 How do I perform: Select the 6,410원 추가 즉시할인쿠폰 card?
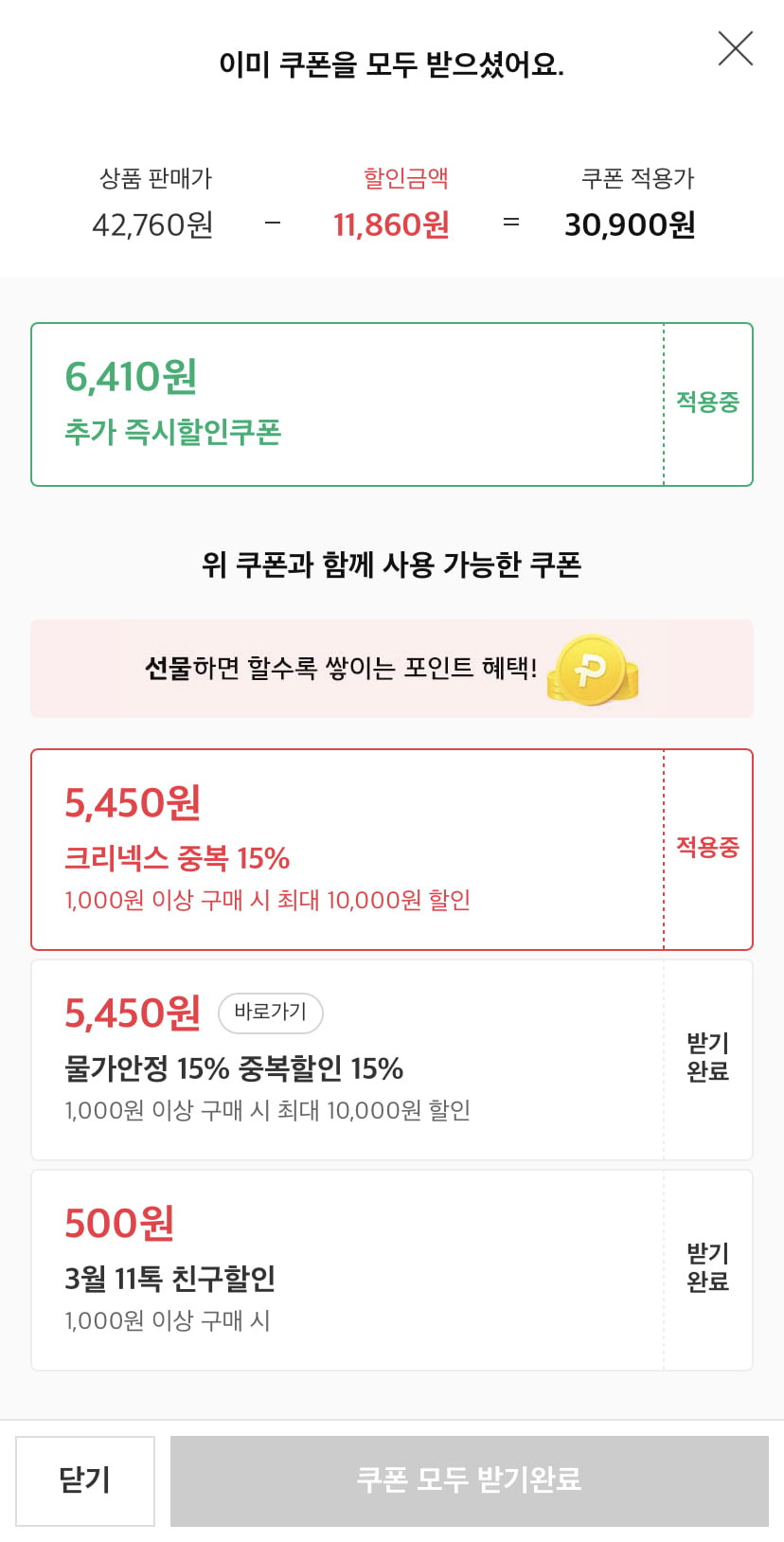pyautogui.click(x=392, y=404)
